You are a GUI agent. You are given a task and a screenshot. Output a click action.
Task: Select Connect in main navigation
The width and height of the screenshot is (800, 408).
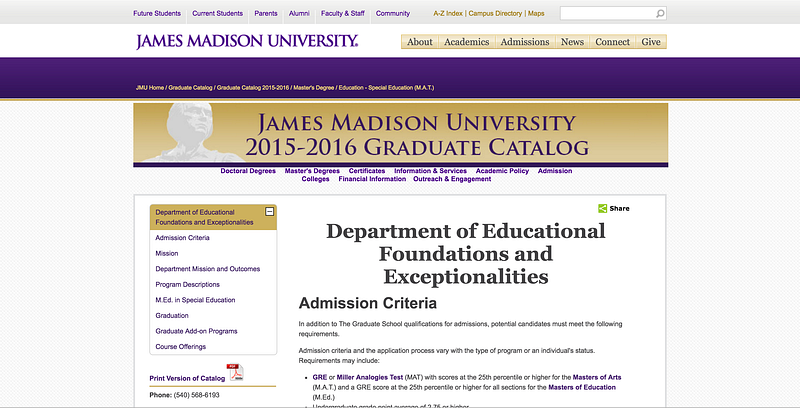coord(612,42)
